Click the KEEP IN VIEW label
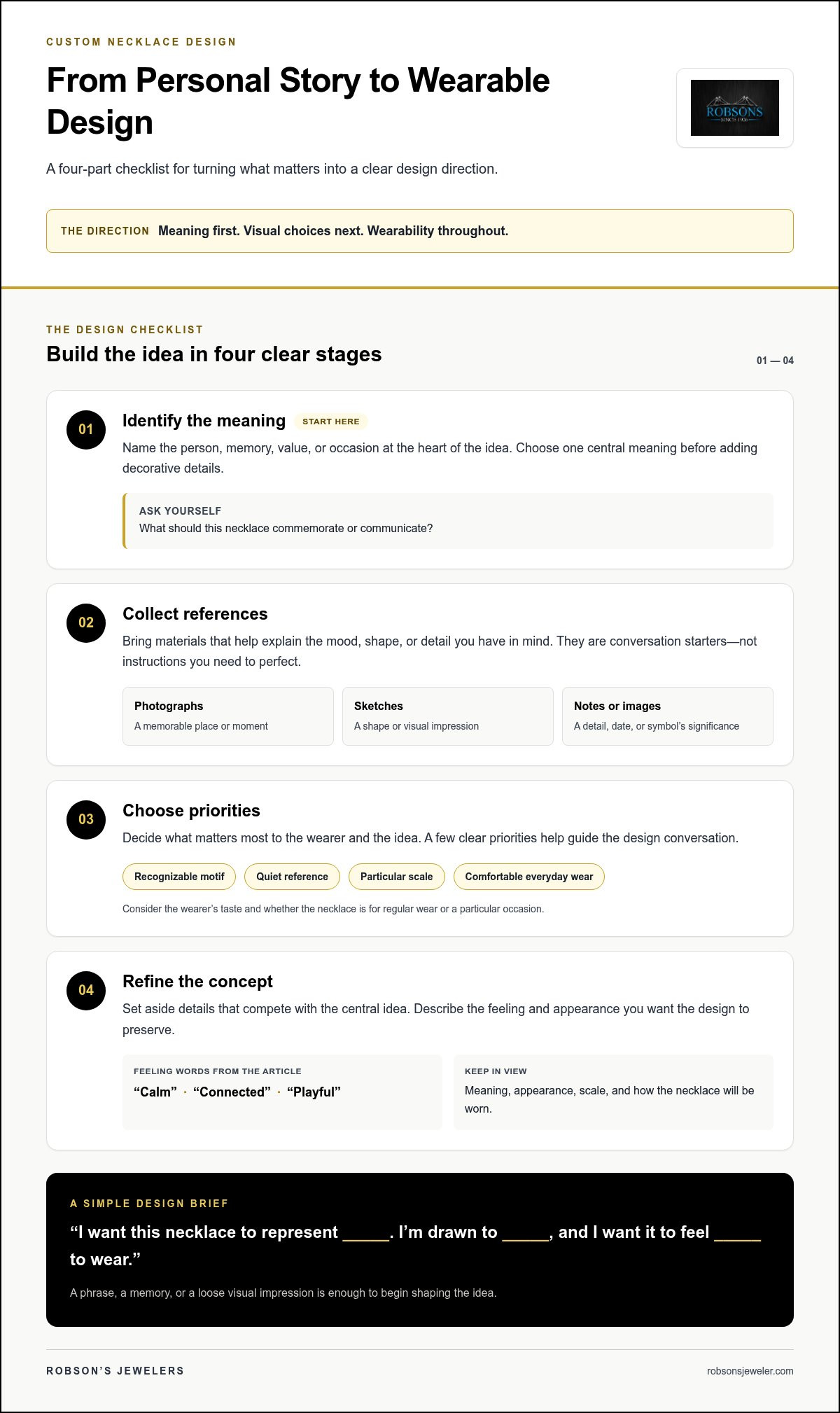 [496, 1071]
